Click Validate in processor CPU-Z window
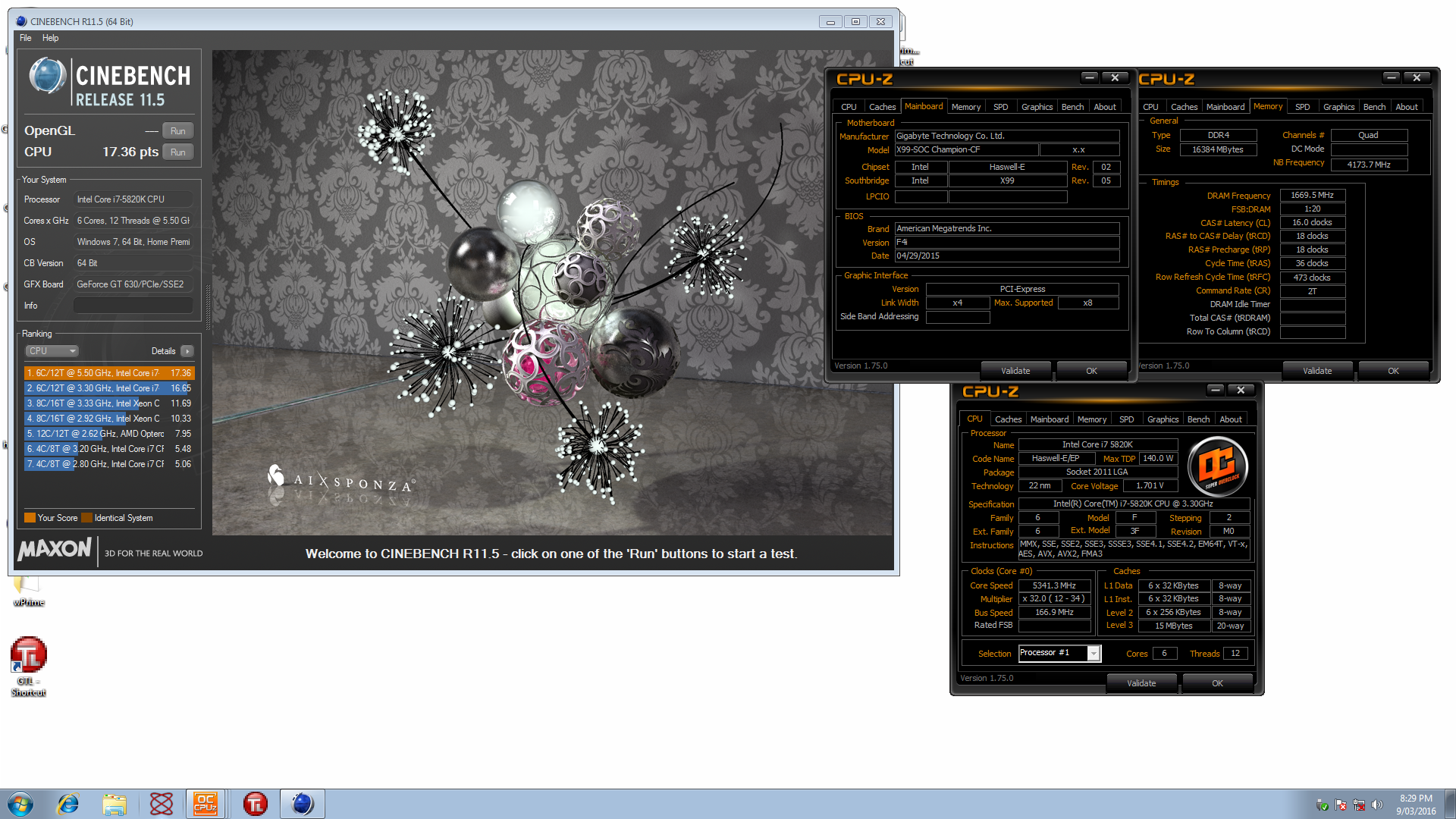The image size is (1456, 819). 1141,683
